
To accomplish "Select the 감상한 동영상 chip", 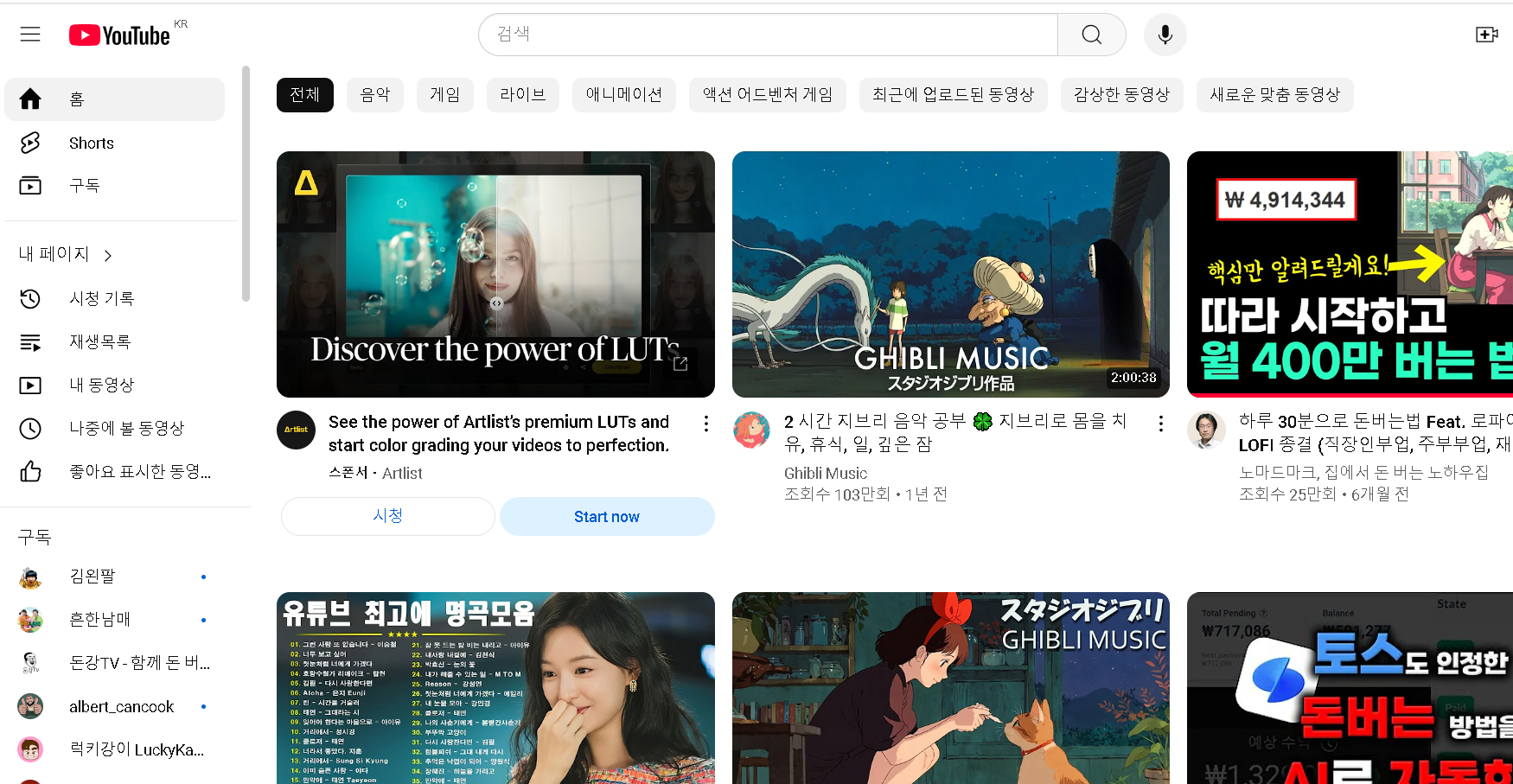I will tap(1122, 94).
